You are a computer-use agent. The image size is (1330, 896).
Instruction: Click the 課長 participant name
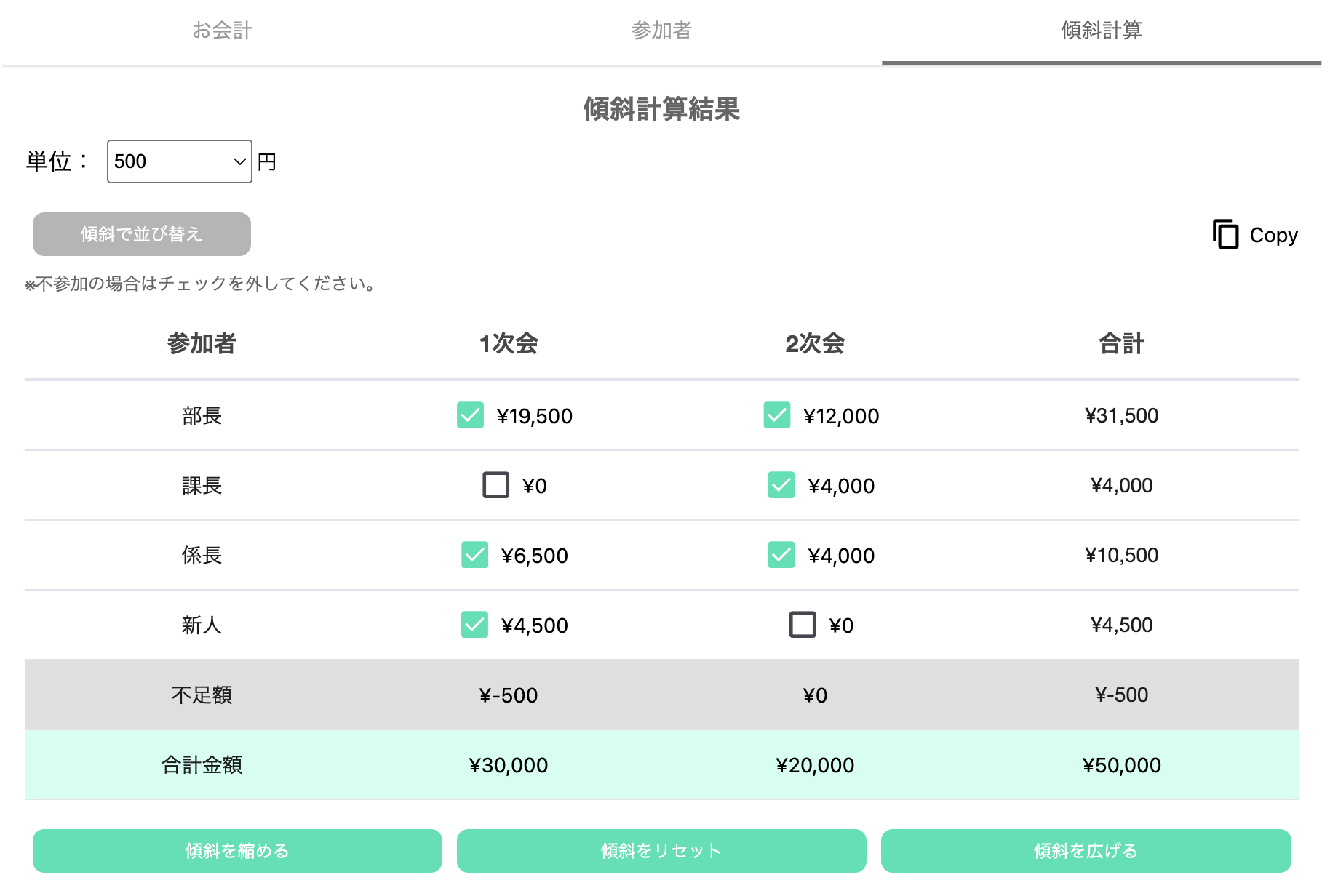[x=202, y=486]
